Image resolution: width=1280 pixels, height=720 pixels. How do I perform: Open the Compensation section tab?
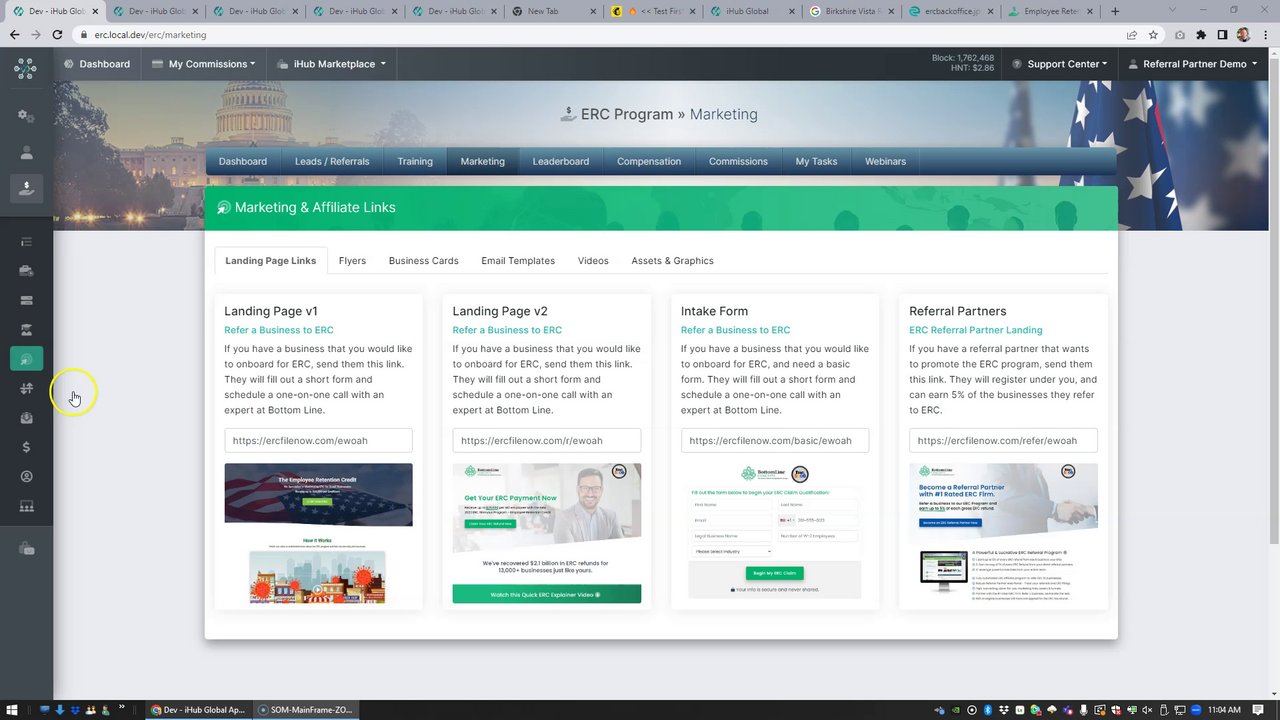tap(649, 161)
